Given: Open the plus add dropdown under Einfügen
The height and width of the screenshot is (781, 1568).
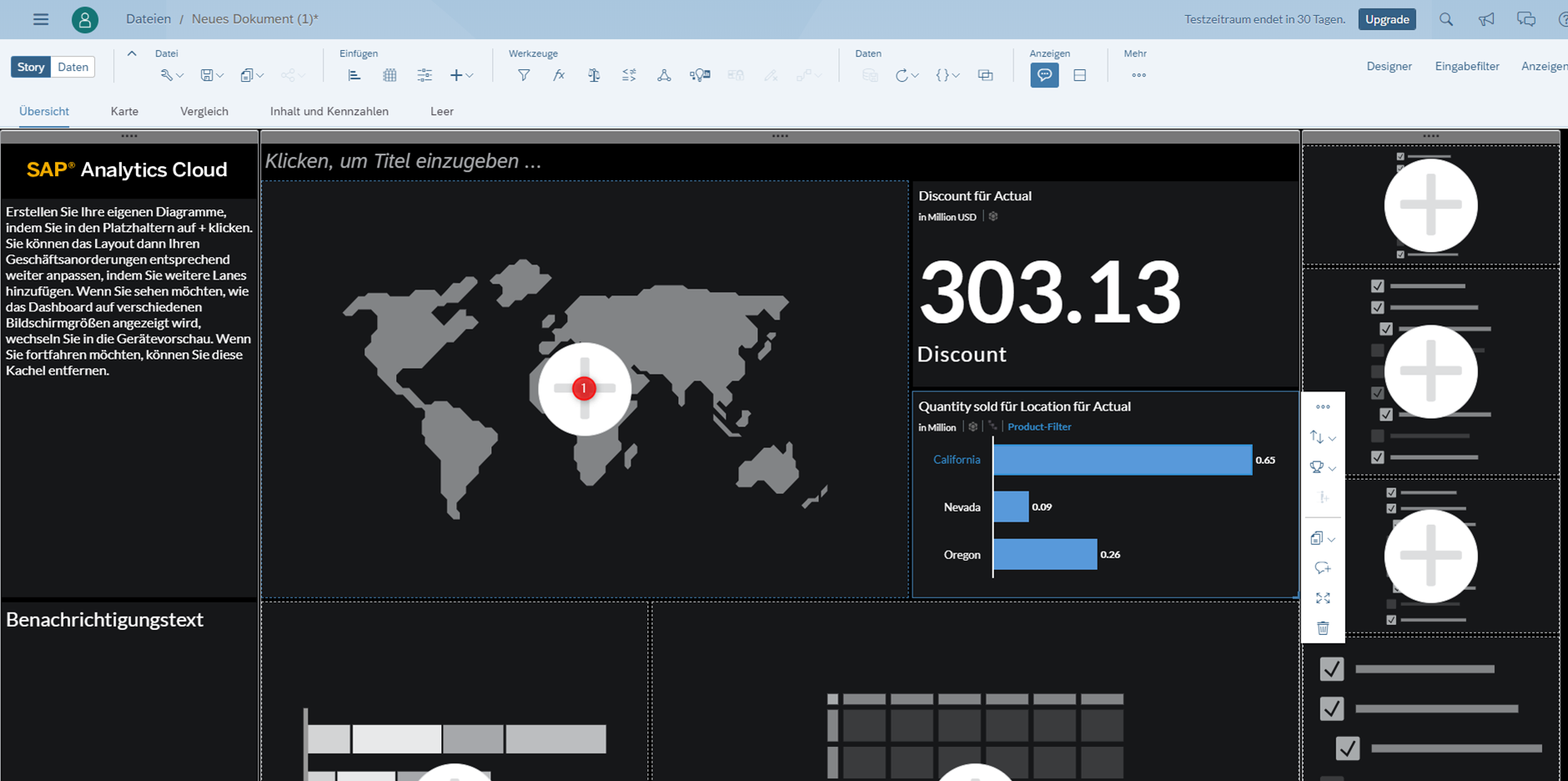Looking at the screenshot, I should pos(461,75).
